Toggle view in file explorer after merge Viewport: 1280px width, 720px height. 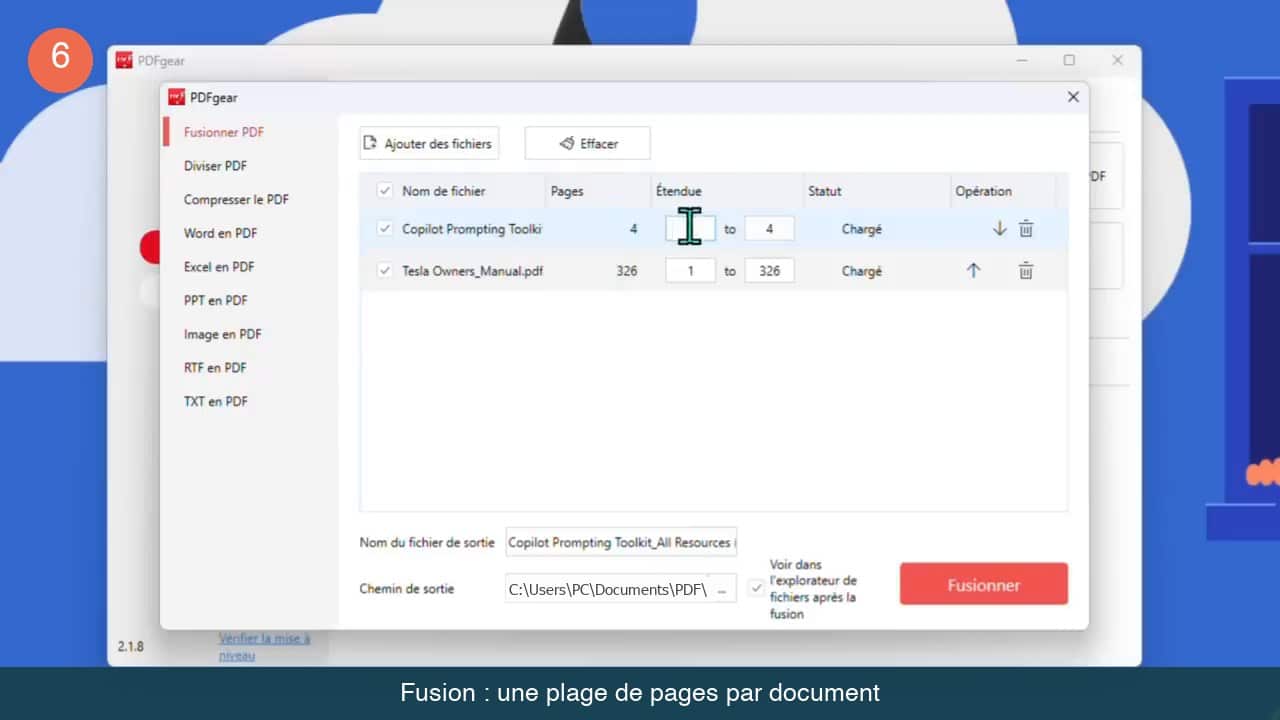click(757, 588)
